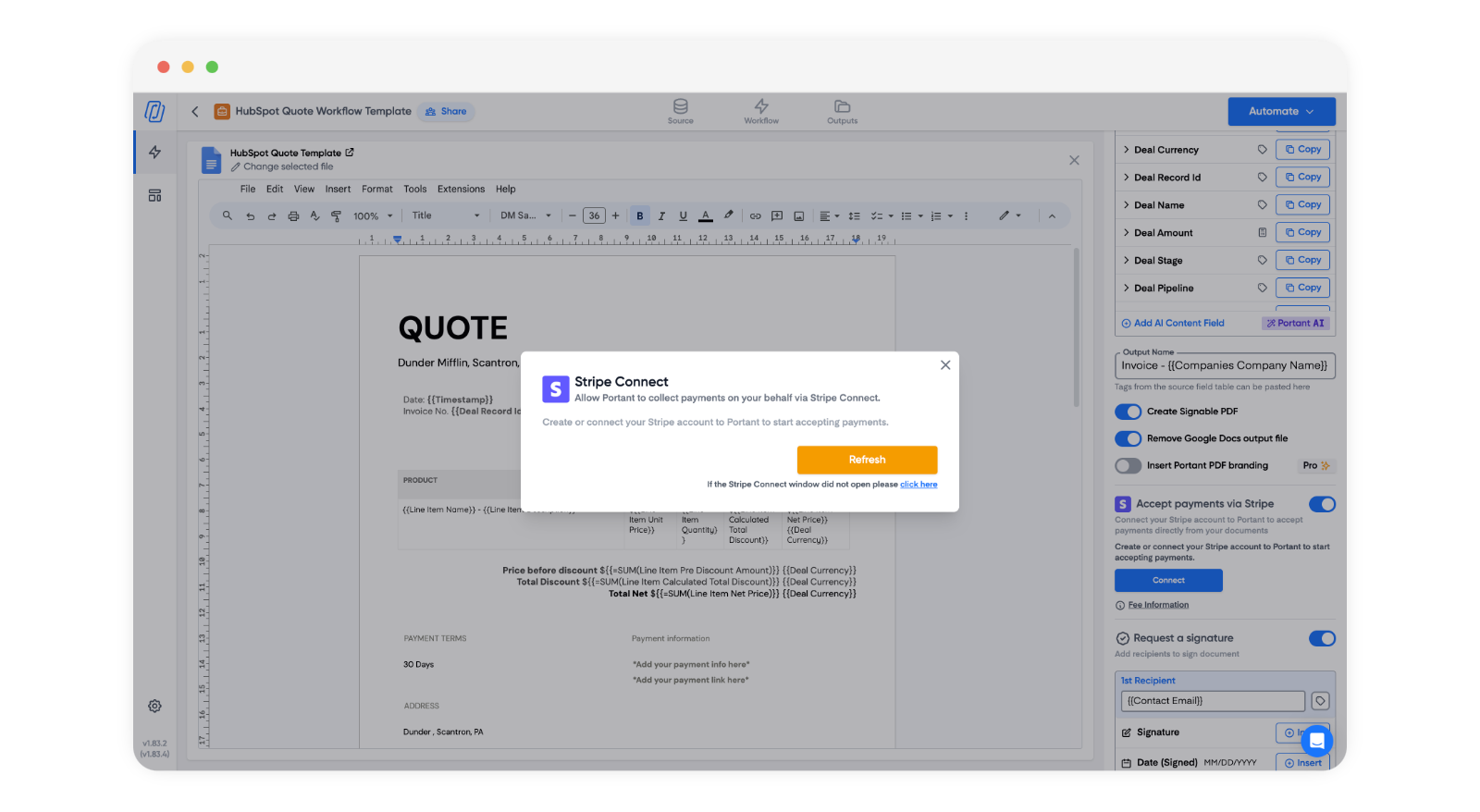This screenshot has height=812, width=1480.
Task: Open the Outputs folder icon
Action: tap(842, 110)
